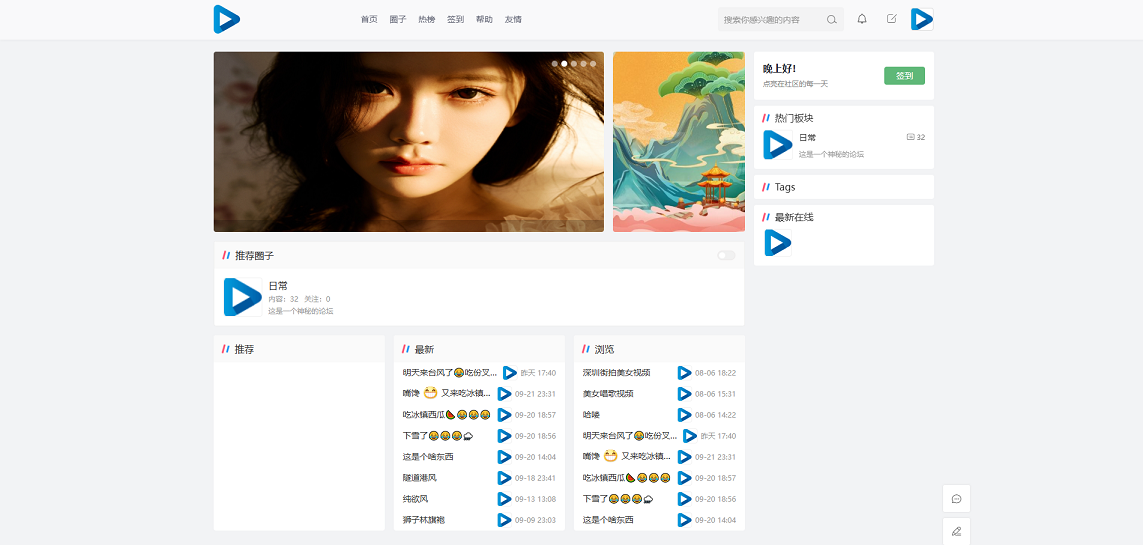This screenshot has width=1143, height=545.
Task: Click the notification bell icon
Action: click(862, 19)
